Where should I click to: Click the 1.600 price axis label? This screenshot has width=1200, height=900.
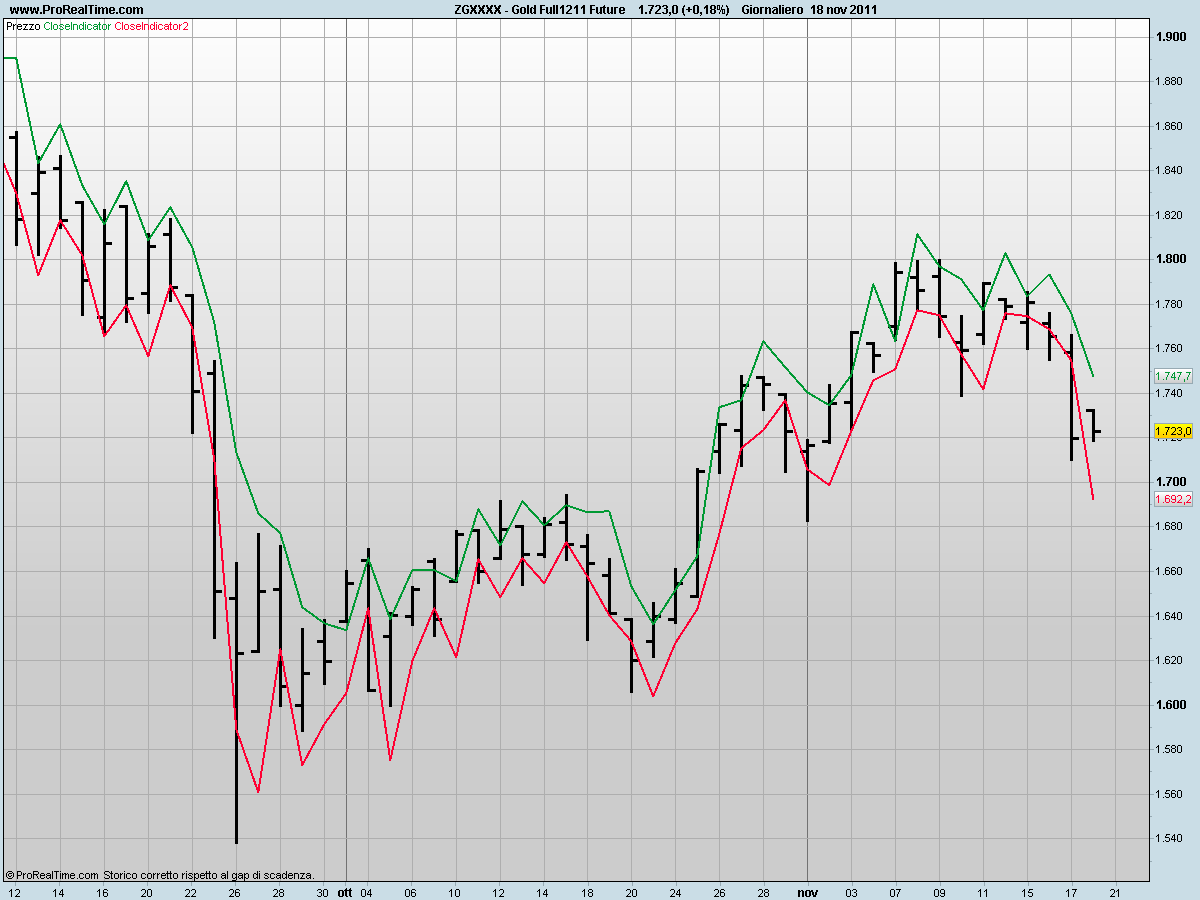click(1171, 705)
